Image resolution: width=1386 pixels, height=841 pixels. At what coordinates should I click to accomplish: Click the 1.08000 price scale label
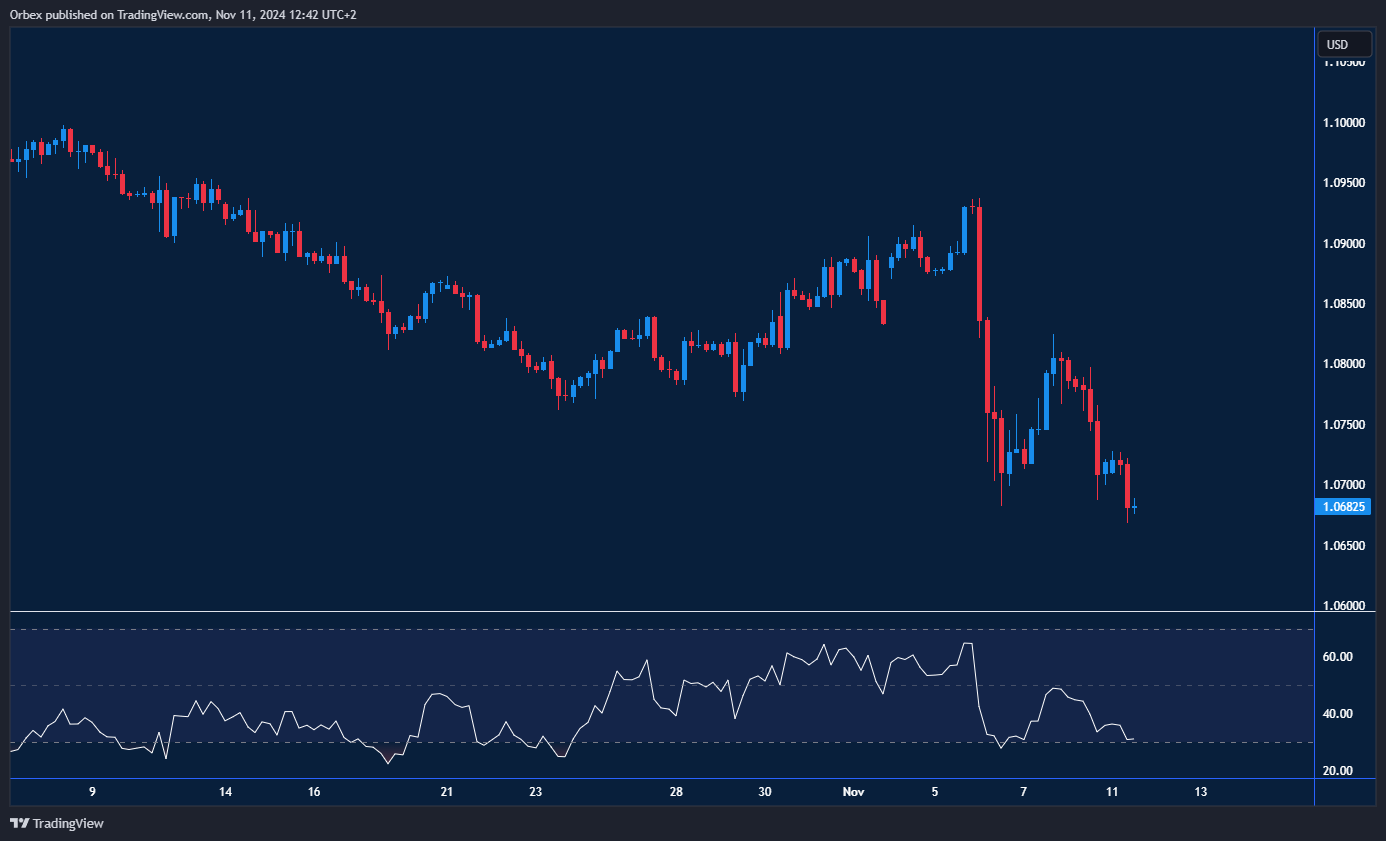[1343, 364]
